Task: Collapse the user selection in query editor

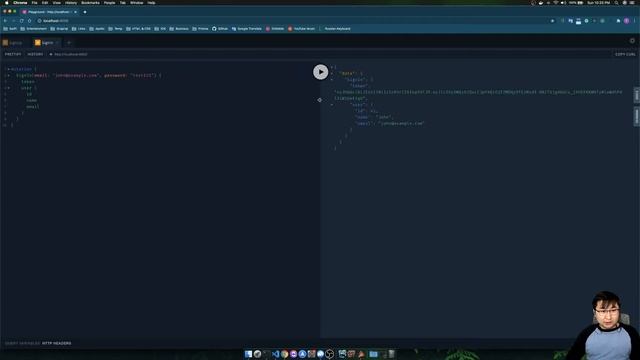Action: pos(9,88)
